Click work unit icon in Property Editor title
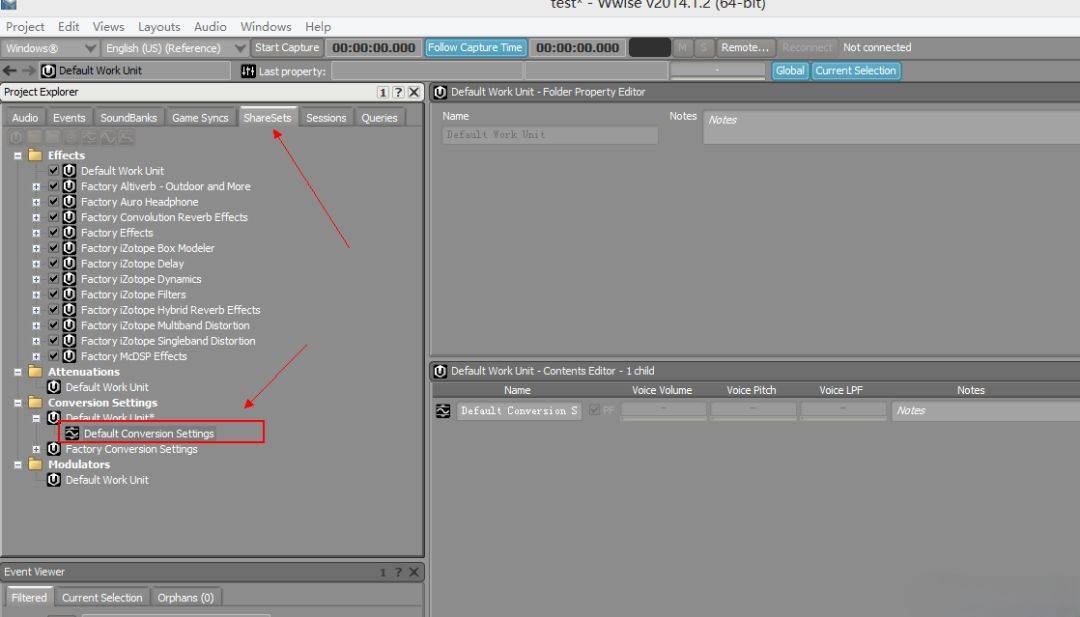 pos(440,92)
